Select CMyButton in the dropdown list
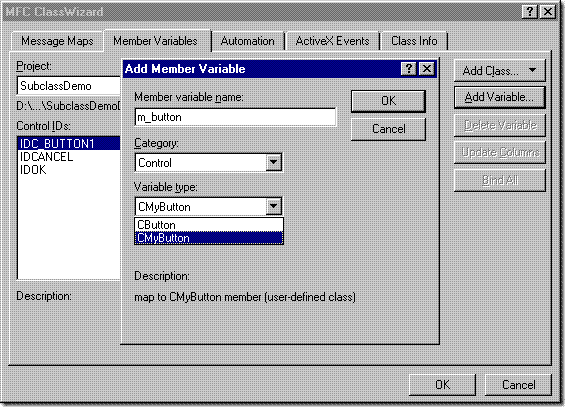Screen dimensions: 565x407 pyautogui.click(x=209, y=238)
